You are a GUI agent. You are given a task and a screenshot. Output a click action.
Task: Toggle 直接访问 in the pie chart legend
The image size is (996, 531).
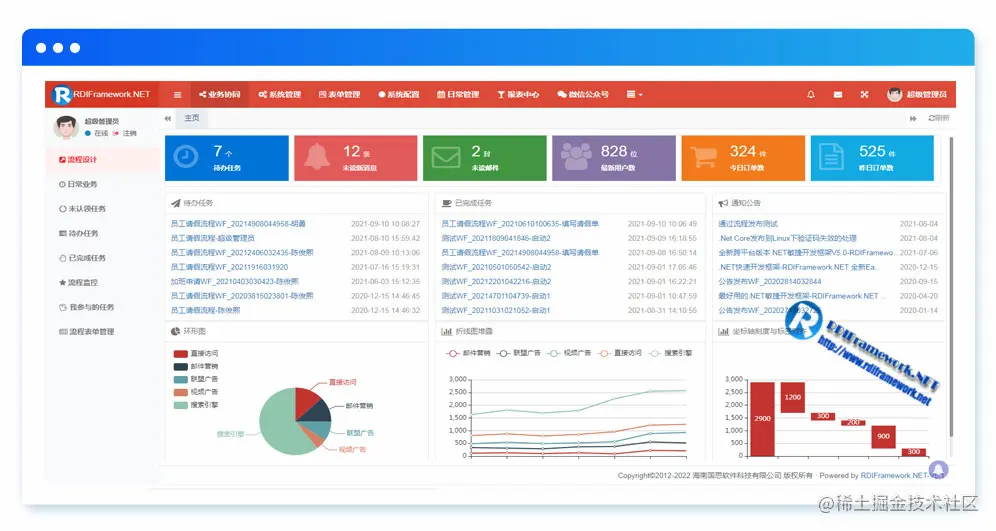[x=196, y=354]
